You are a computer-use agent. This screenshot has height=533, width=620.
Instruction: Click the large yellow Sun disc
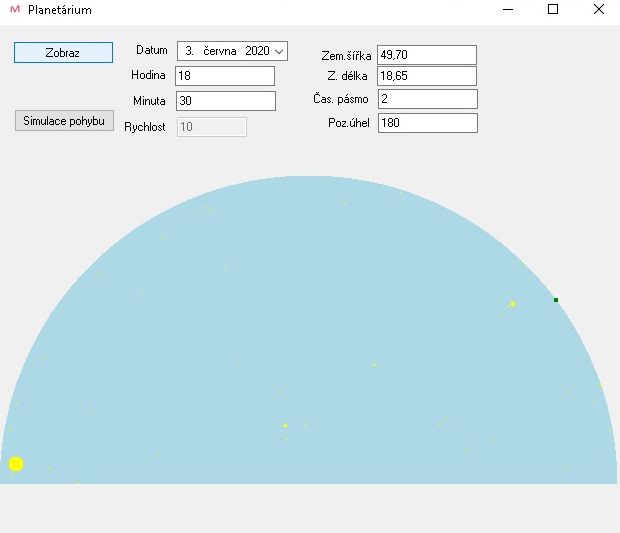(x=16, y=464)
